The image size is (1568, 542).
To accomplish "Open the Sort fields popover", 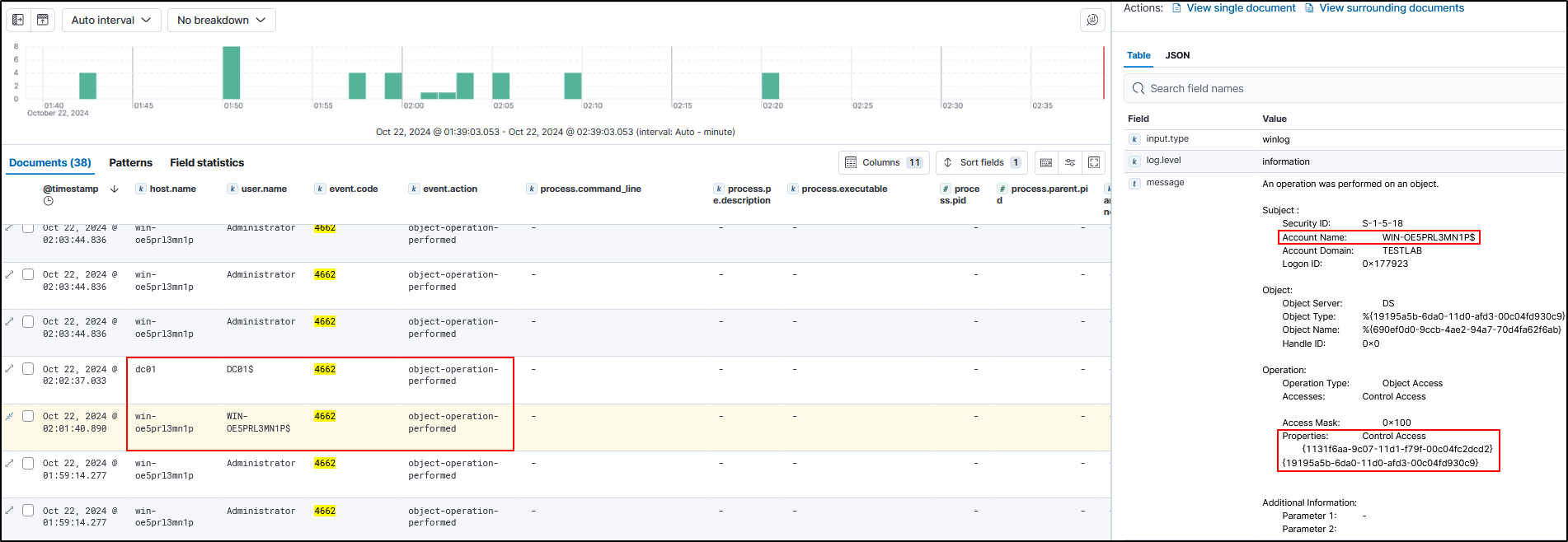I will point(981,162).
